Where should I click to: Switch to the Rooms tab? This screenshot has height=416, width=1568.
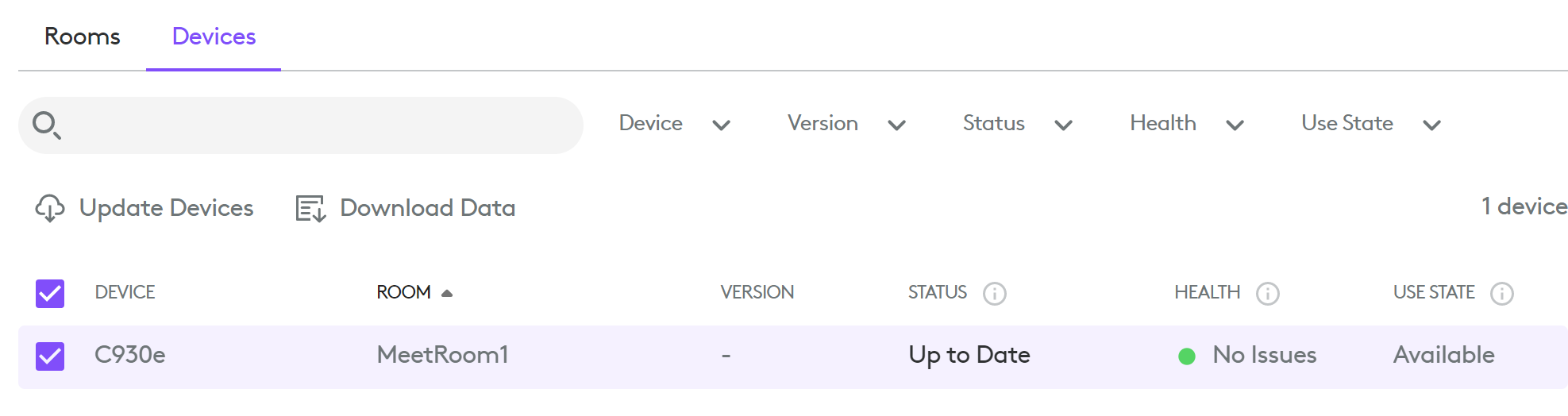point(83,37)
